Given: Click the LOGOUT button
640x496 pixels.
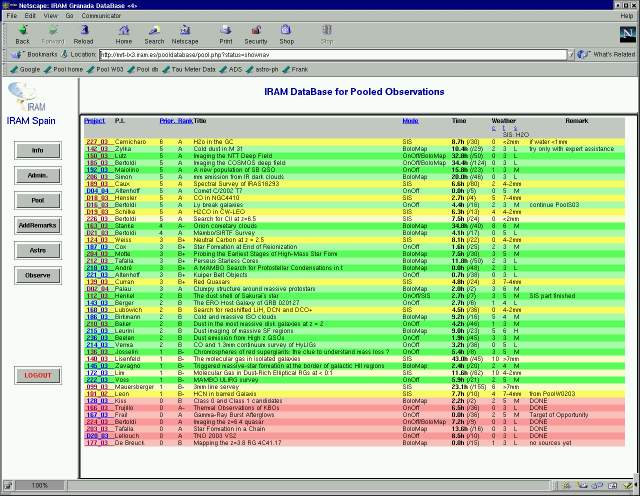Looking at the screenshot, I should pos(38,375).
